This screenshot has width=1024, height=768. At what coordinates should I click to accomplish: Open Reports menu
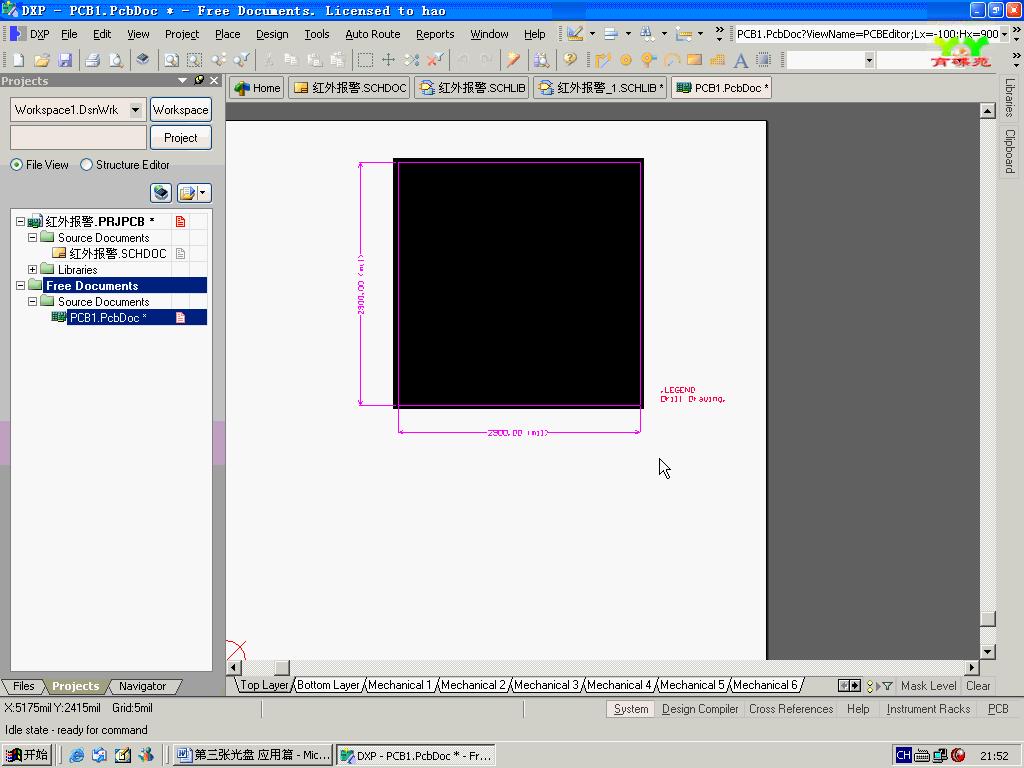click(x=435, y=34)
